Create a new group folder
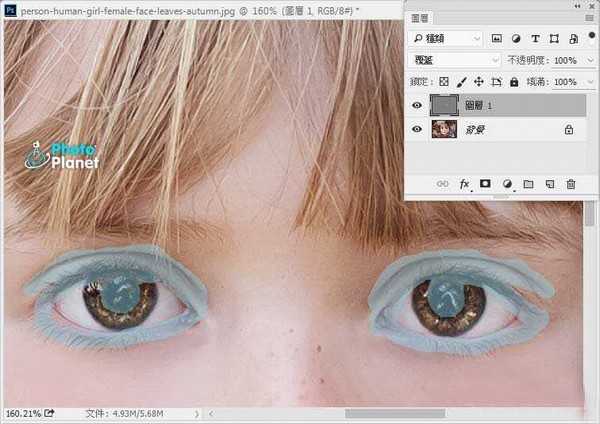This screenshot has width=600, height=424. pyautogui.click(x=528, y=184)
